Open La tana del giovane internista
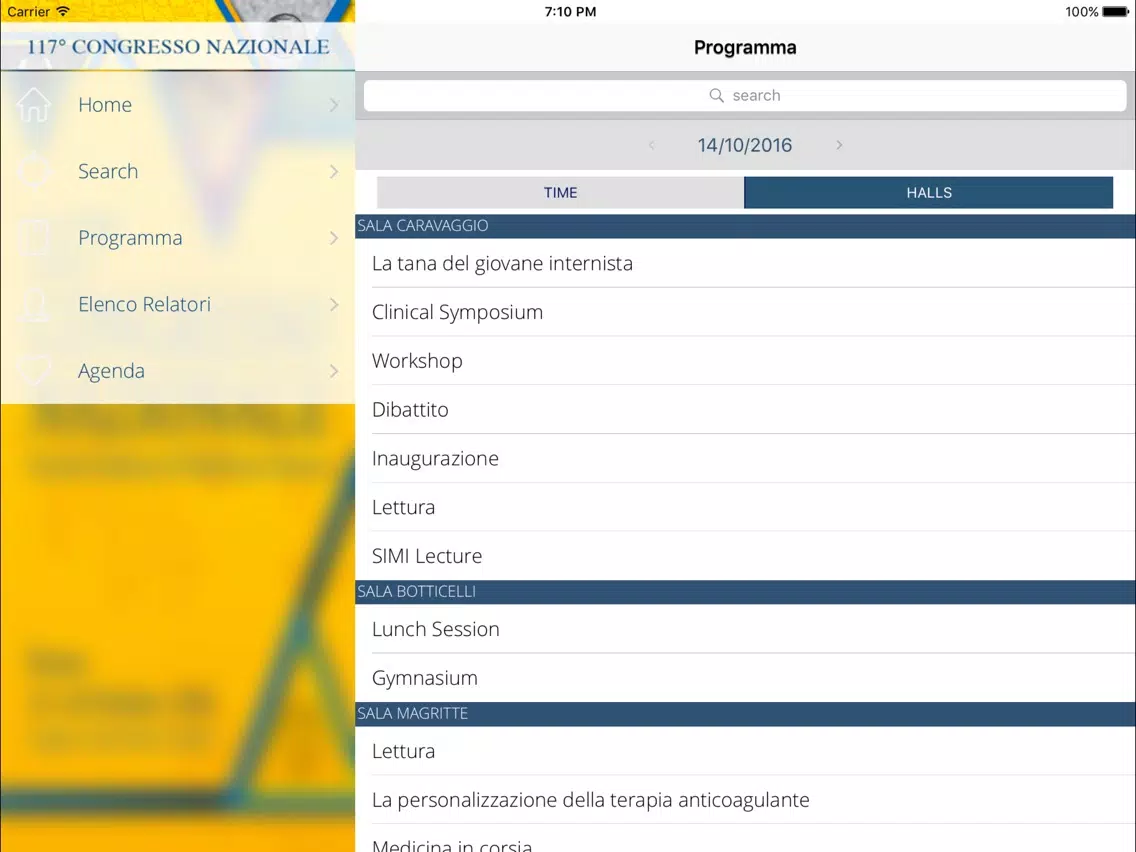This screenshot has height=852, width=1136. click(746, 263)
